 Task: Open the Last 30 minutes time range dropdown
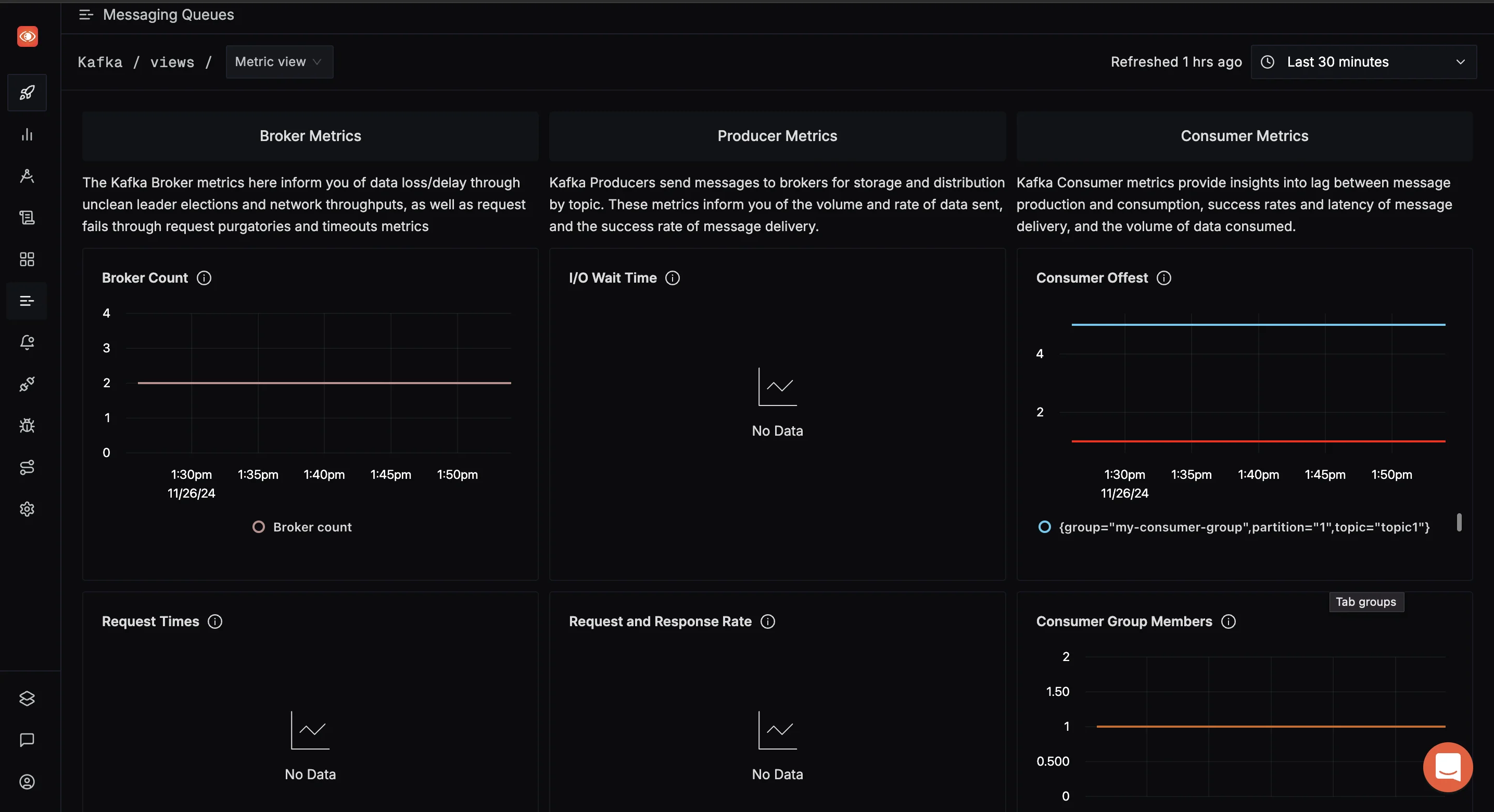pyautogui.click(x=1364, y=62)
